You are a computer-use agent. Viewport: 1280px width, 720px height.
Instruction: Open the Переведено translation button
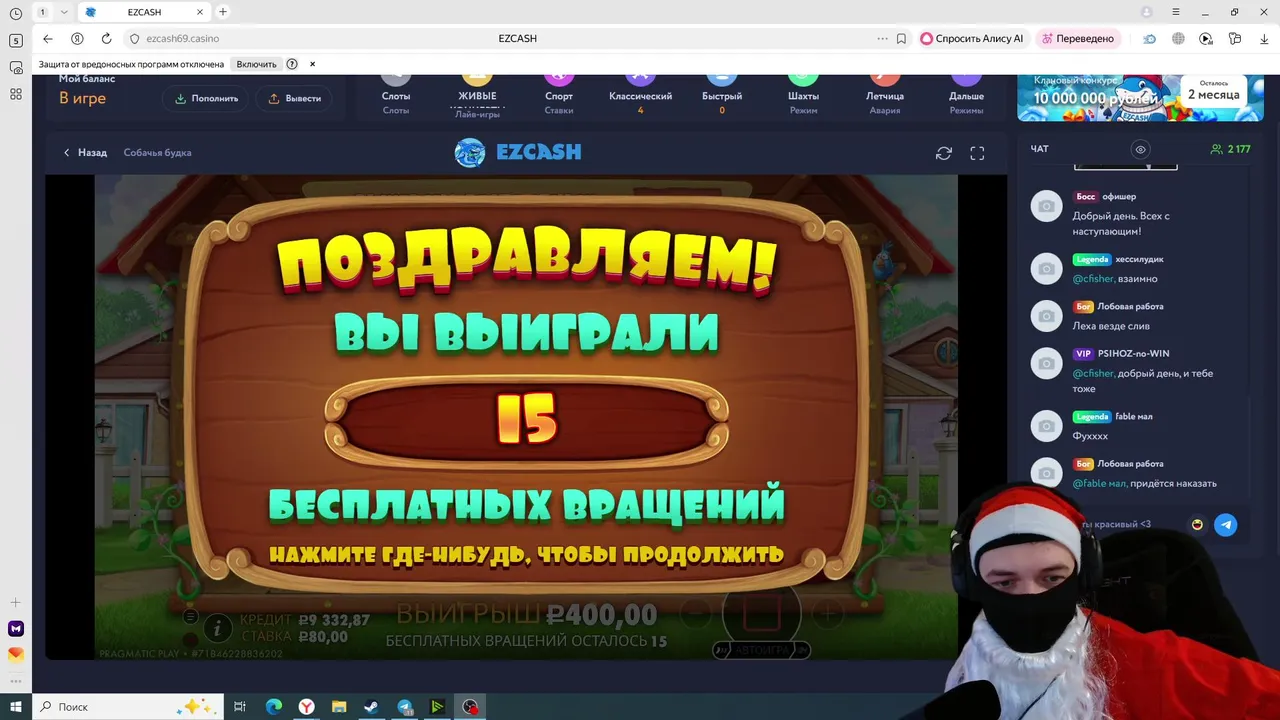[x=1077, y=38]
